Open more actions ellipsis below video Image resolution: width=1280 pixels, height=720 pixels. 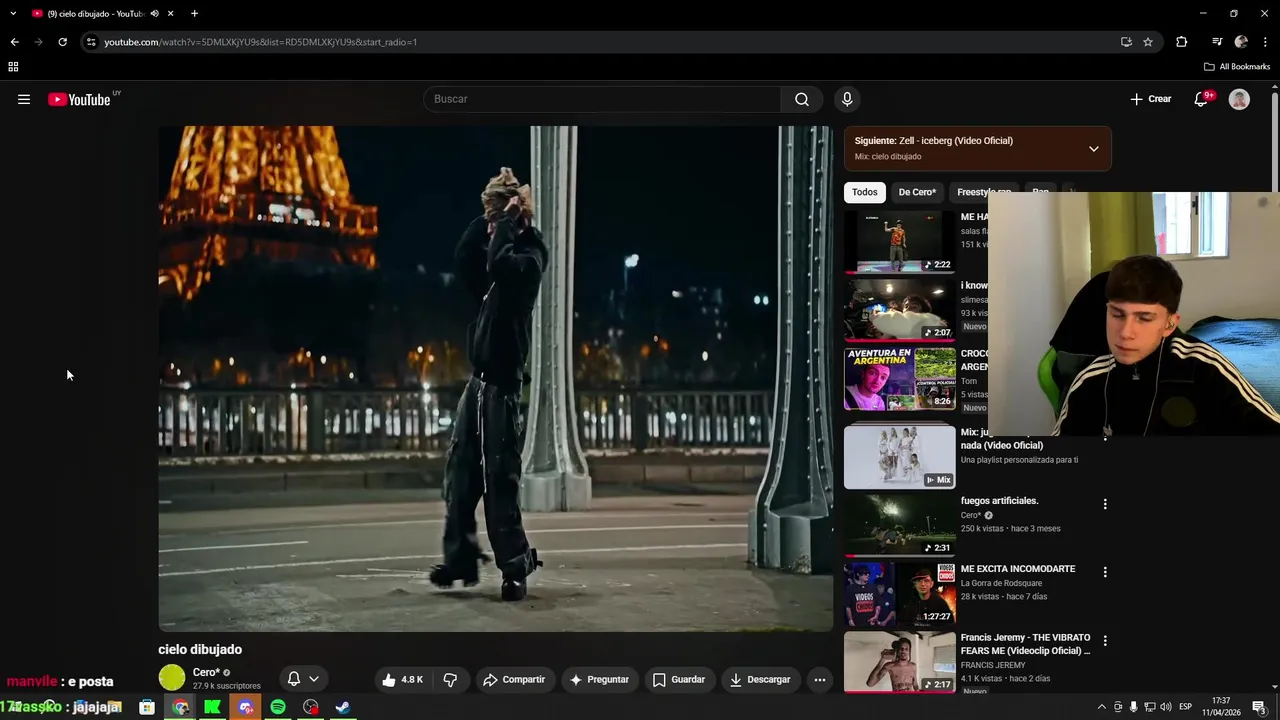pyautogui.click(x=819, y=679)
